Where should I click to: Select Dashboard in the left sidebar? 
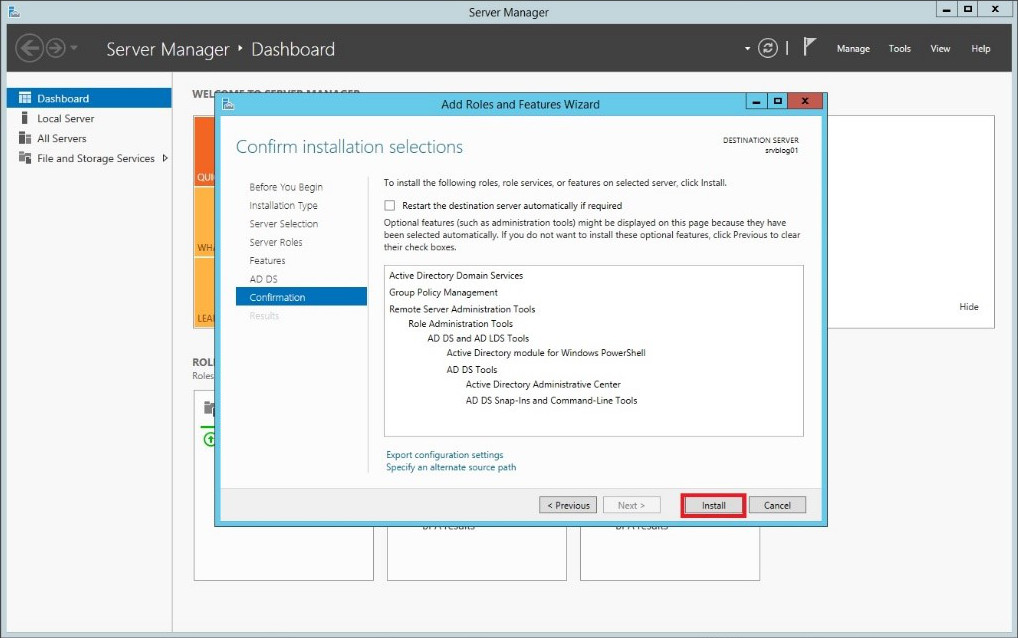tap(89, 98)
